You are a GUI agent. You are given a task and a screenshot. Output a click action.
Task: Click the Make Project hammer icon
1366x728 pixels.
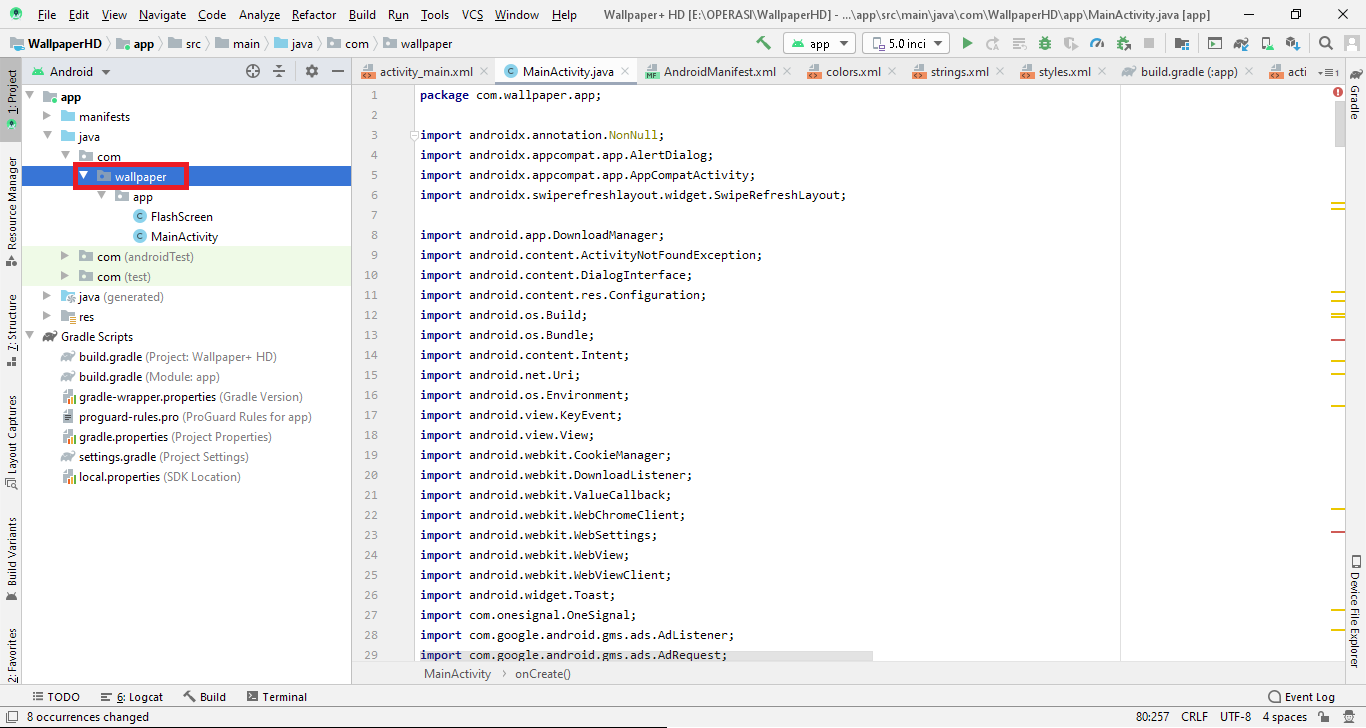click(x=763, y=43)
